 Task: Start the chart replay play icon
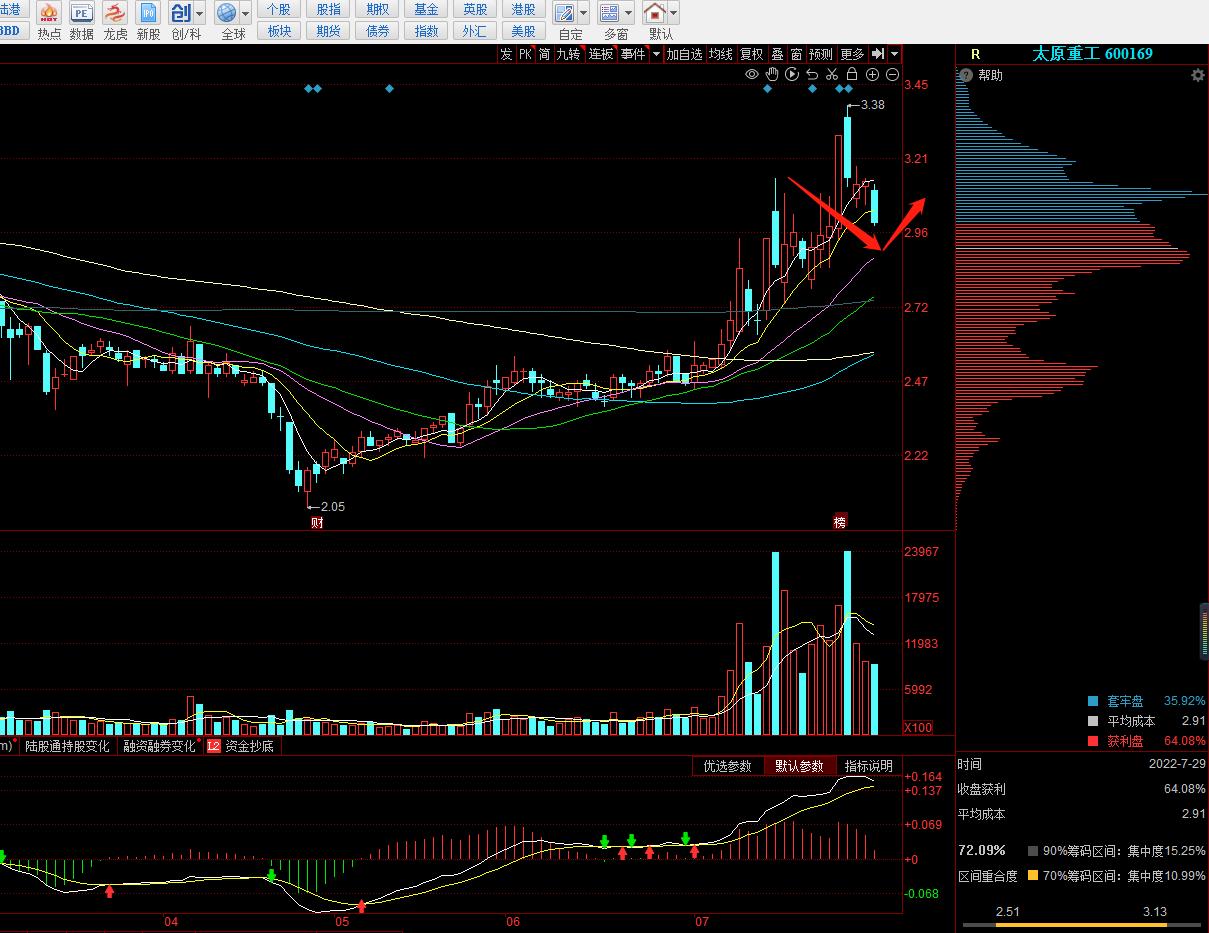tap(792, 74)
